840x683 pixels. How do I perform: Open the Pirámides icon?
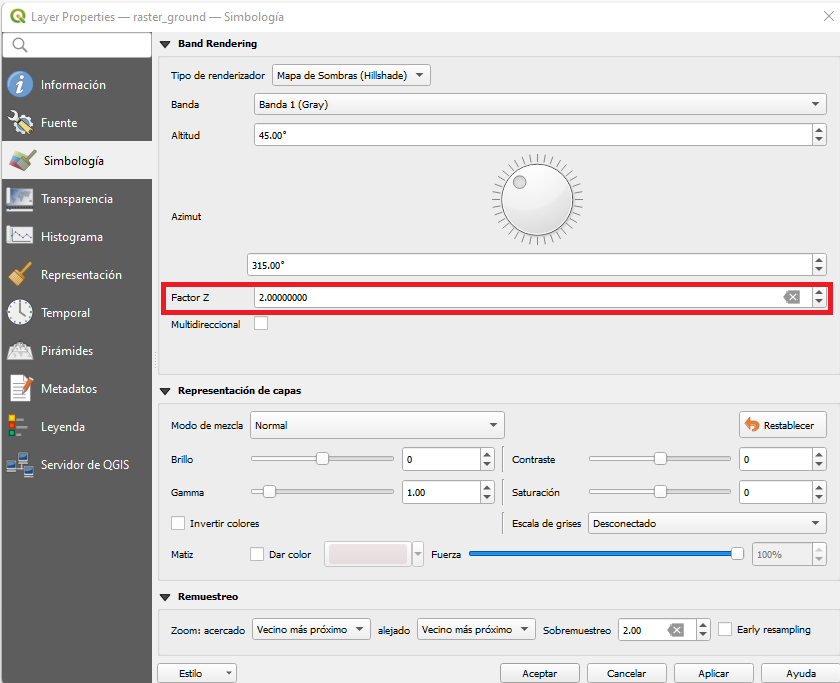20,351
